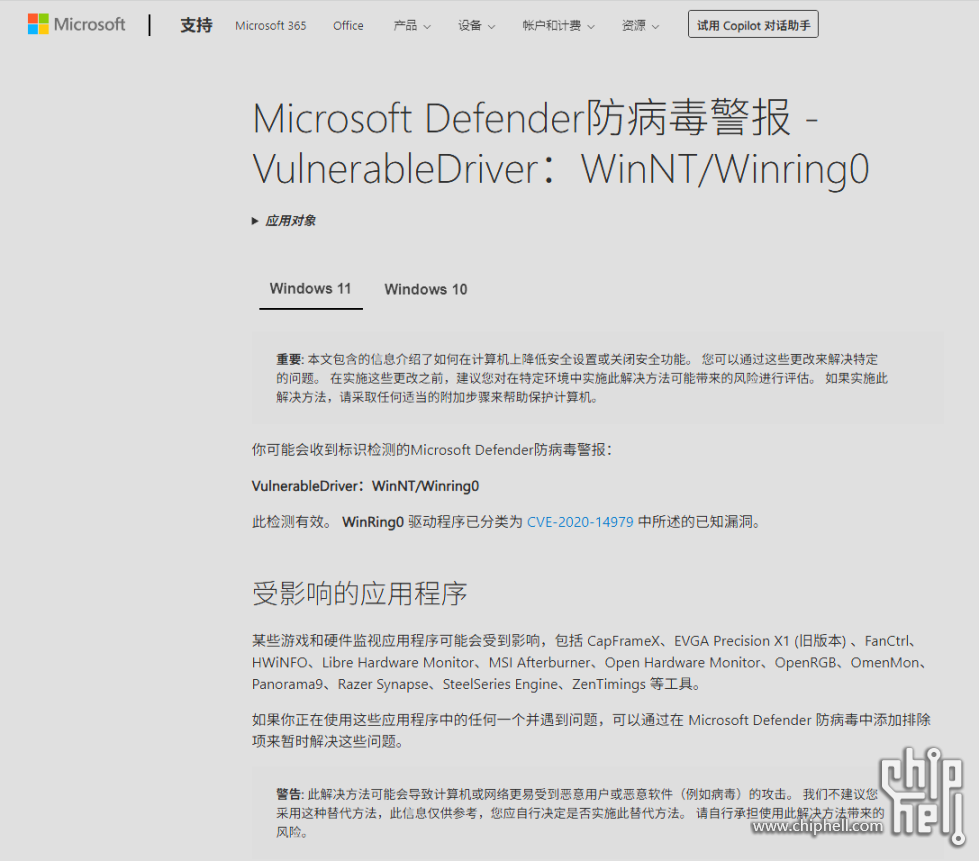
Task: Click the HWiNFO text in list
Action: [280, 662]
